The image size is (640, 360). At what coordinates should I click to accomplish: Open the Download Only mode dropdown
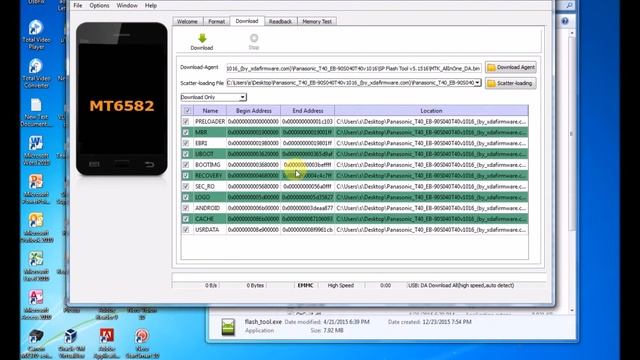pos(213,97)
